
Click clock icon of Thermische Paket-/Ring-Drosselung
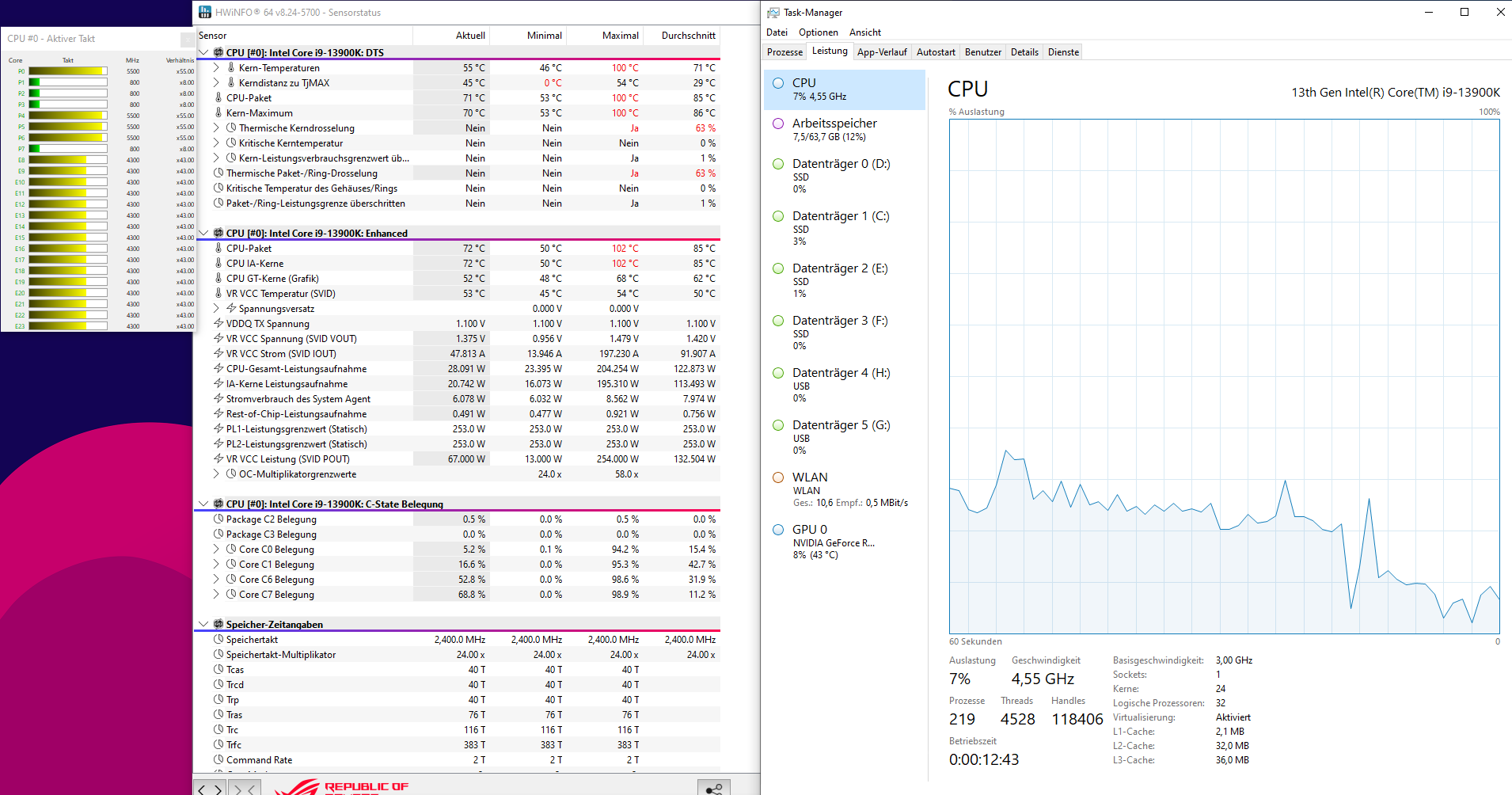pyautogui.click(x=218, y=173)
